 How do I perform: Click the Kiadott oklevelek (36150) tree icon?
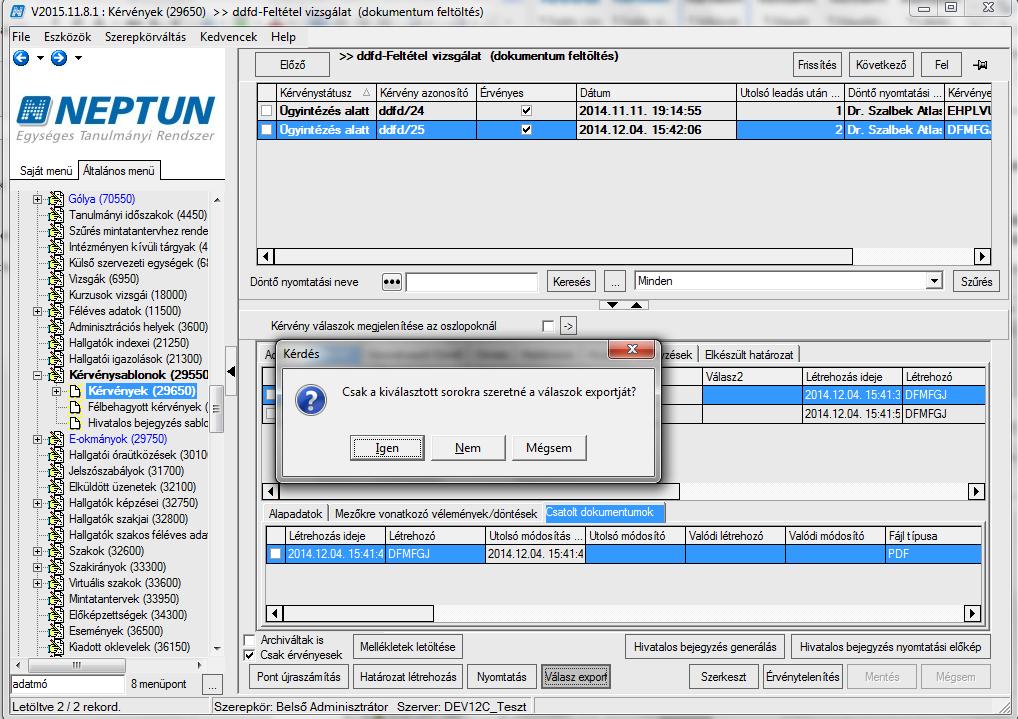tap(56, 647)
